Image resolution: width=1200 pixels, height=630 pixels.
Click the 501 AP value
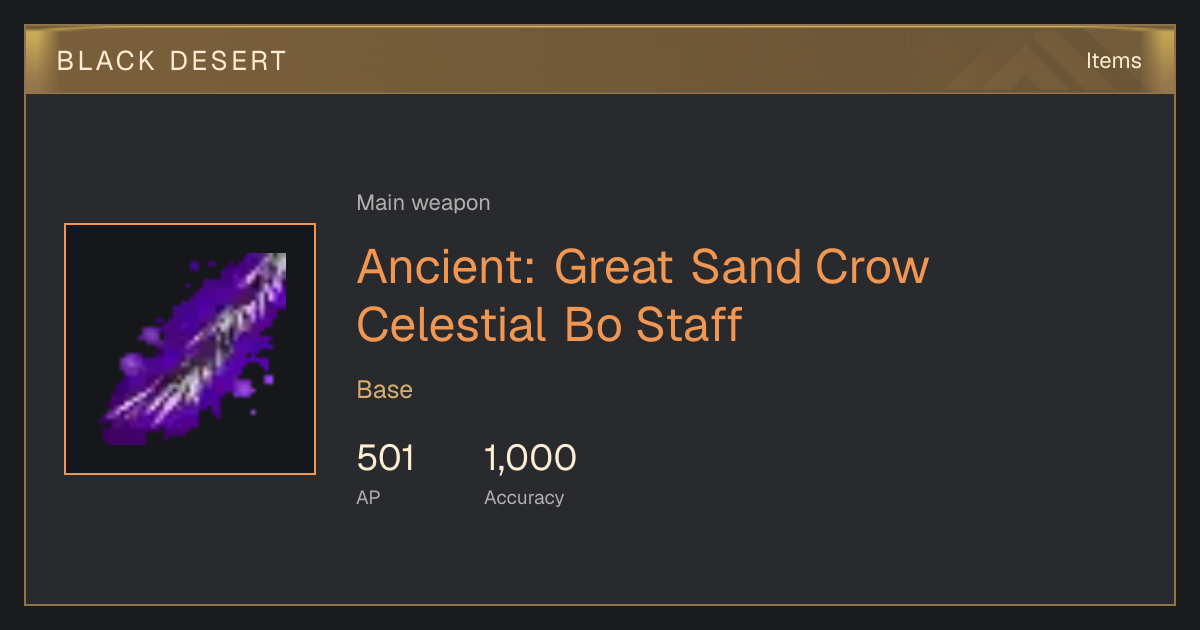point(385,459)
